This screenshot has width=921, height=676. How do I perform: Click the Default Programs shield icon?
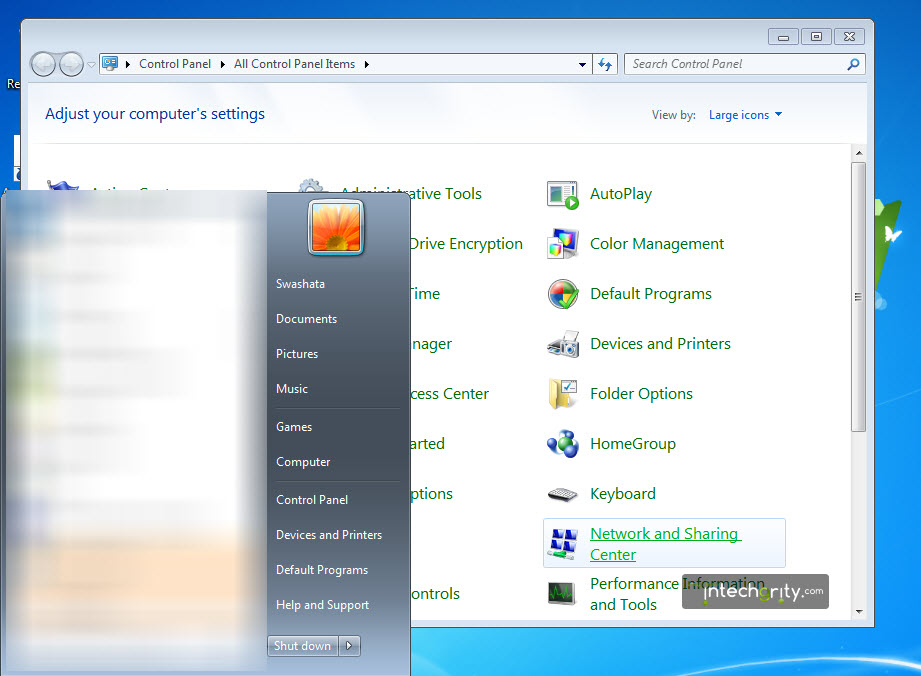click(x=563, y=294)
